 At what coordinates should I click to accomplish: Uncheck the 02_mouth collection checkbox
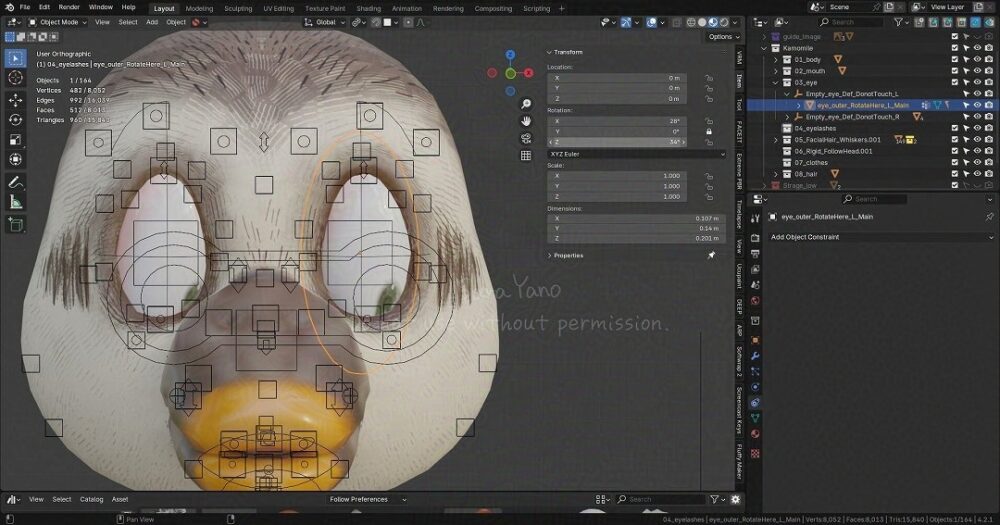(955, 71)
